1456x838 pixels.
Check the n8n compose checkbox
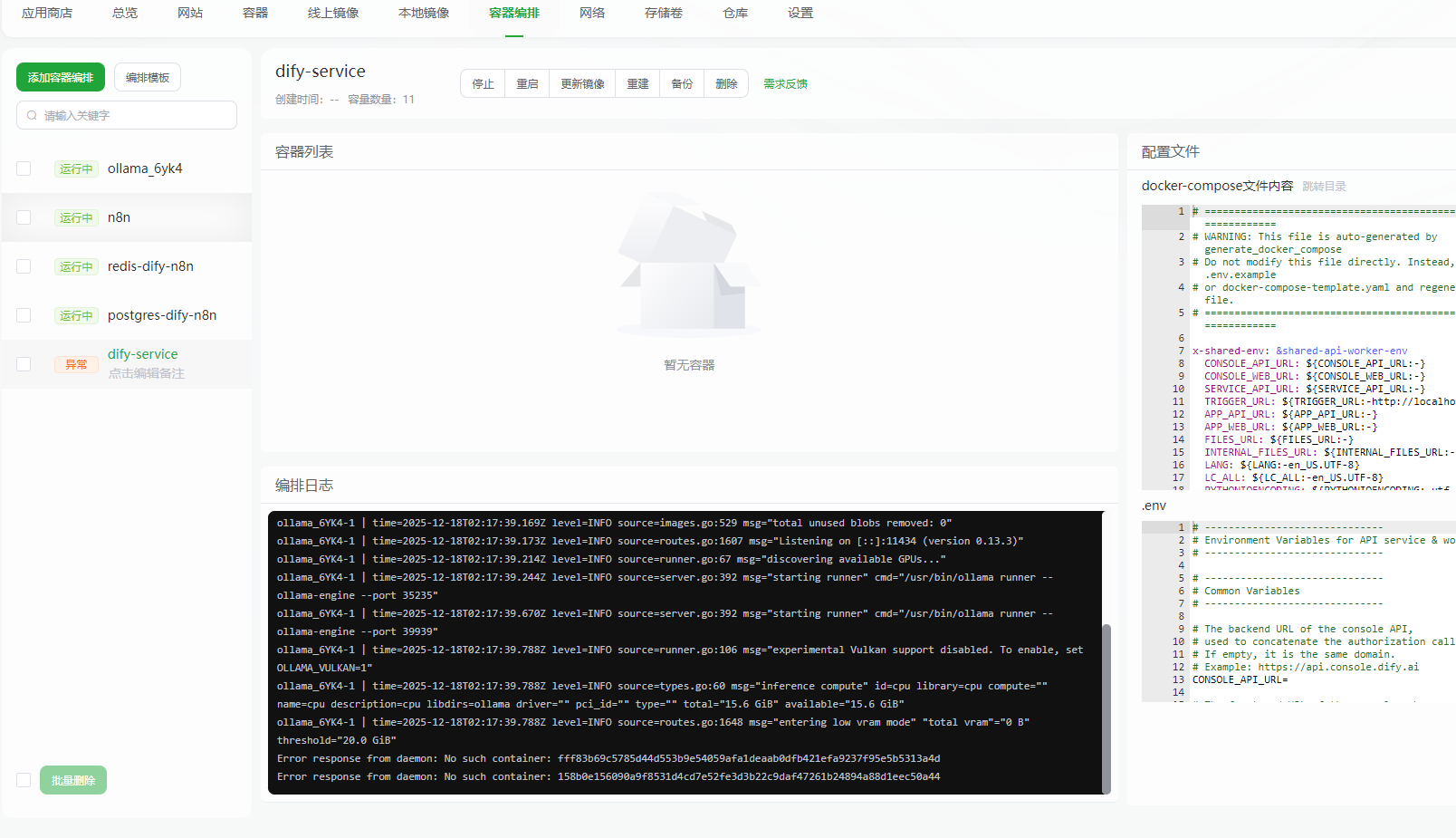point(24,217)
